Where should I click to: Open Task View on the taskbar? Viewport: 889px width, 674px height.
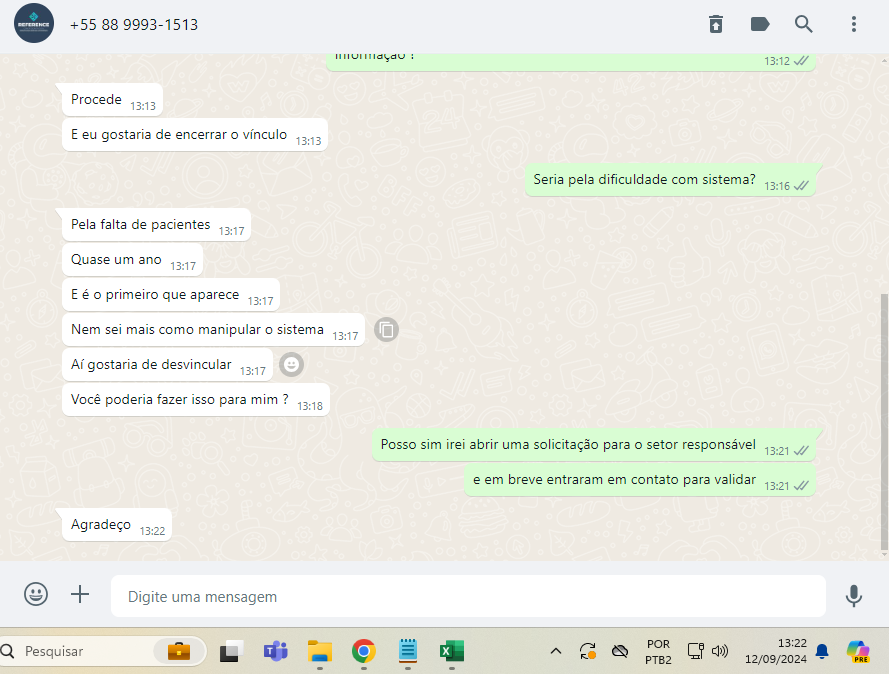(x=231, y=651)
